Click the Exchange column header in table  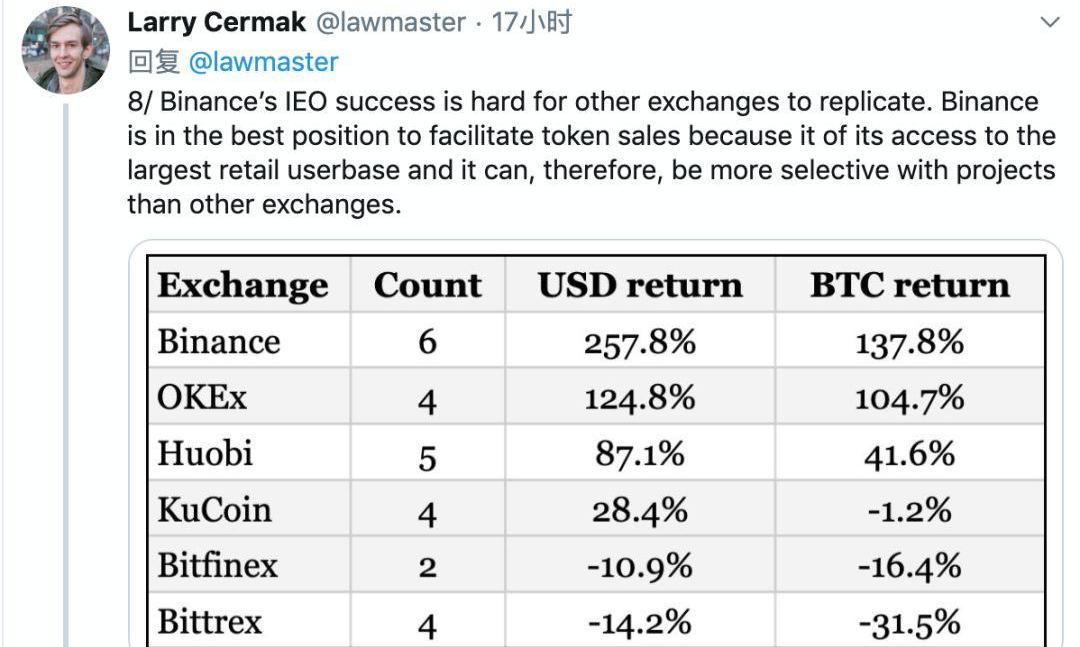coord(242,285)
